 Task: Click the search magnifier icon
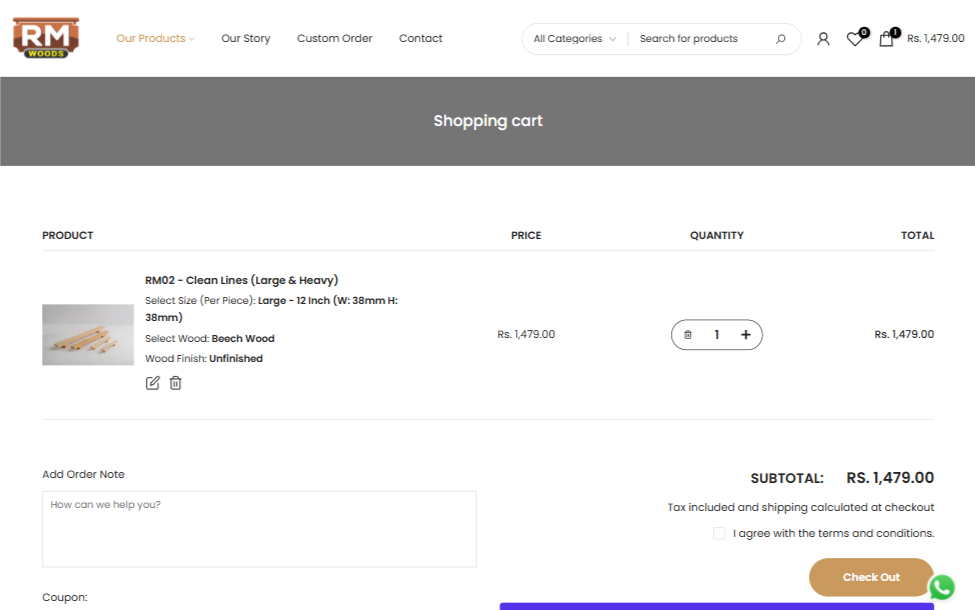[781, 39]
